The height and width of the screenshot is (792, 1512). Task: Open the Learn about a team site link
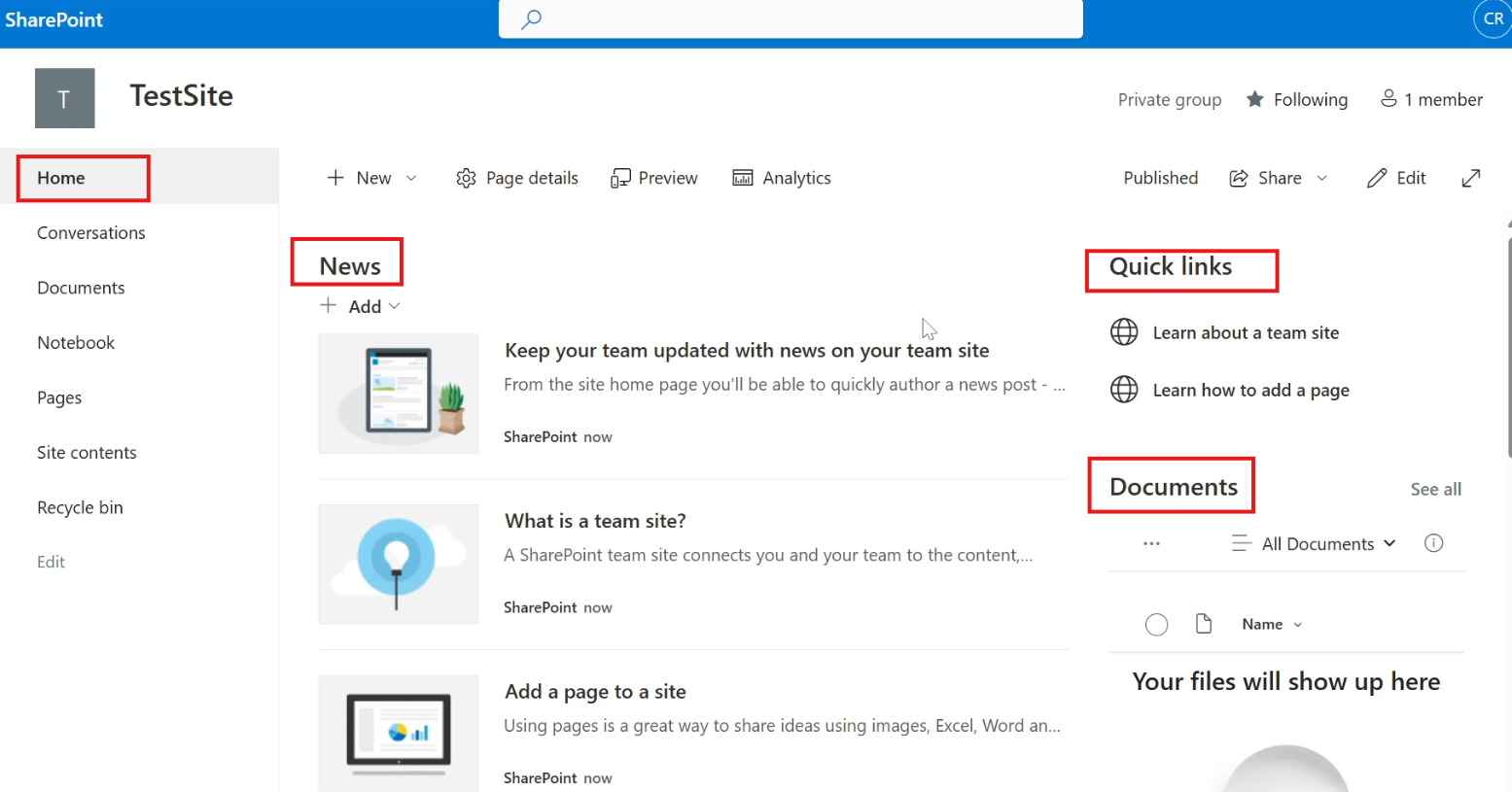(x=1246, y=332)
